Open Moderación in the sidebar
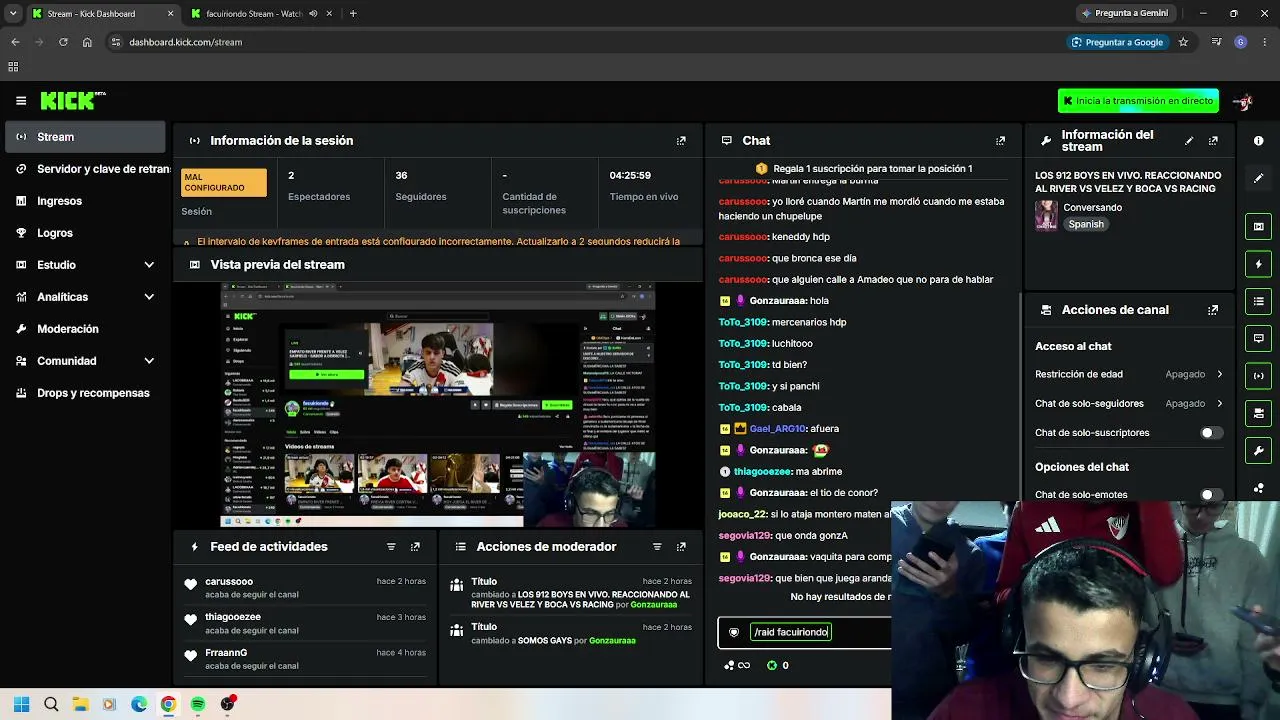This screenshot has width=1280, height=720. coord(86,329)
